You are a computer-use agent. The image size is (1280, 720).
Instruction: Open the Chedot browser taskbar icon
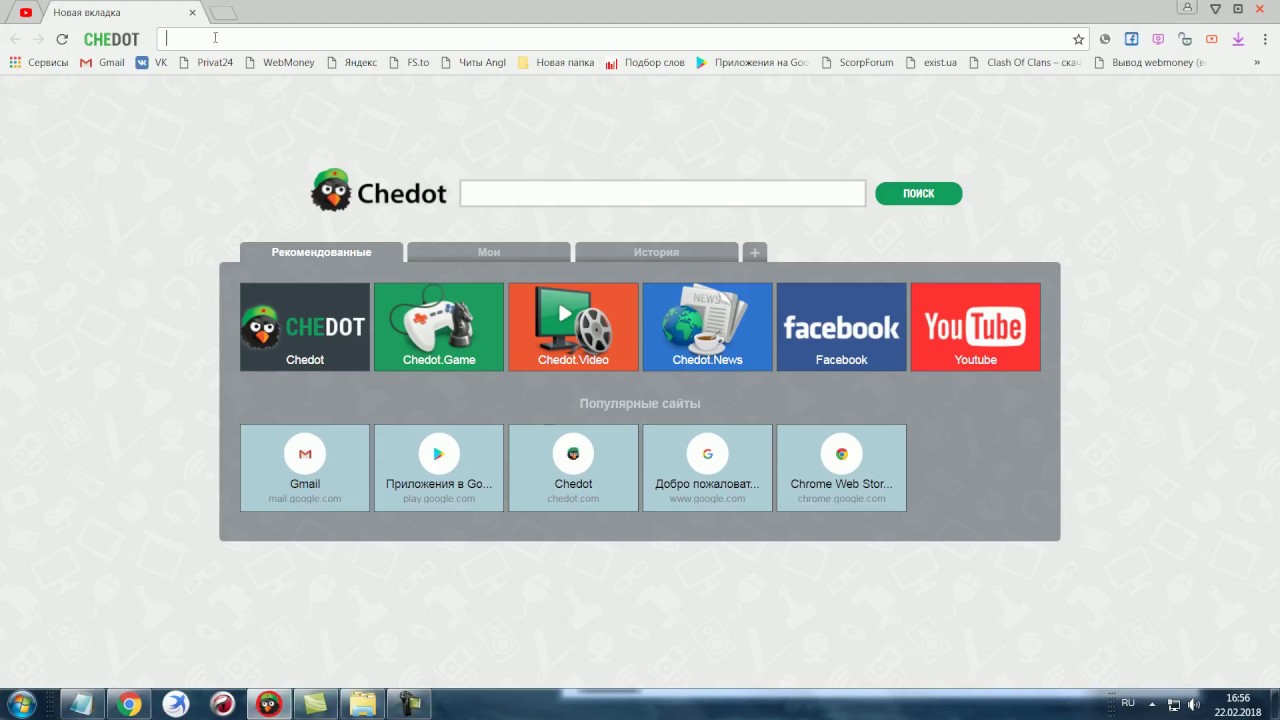coord(268,704)
